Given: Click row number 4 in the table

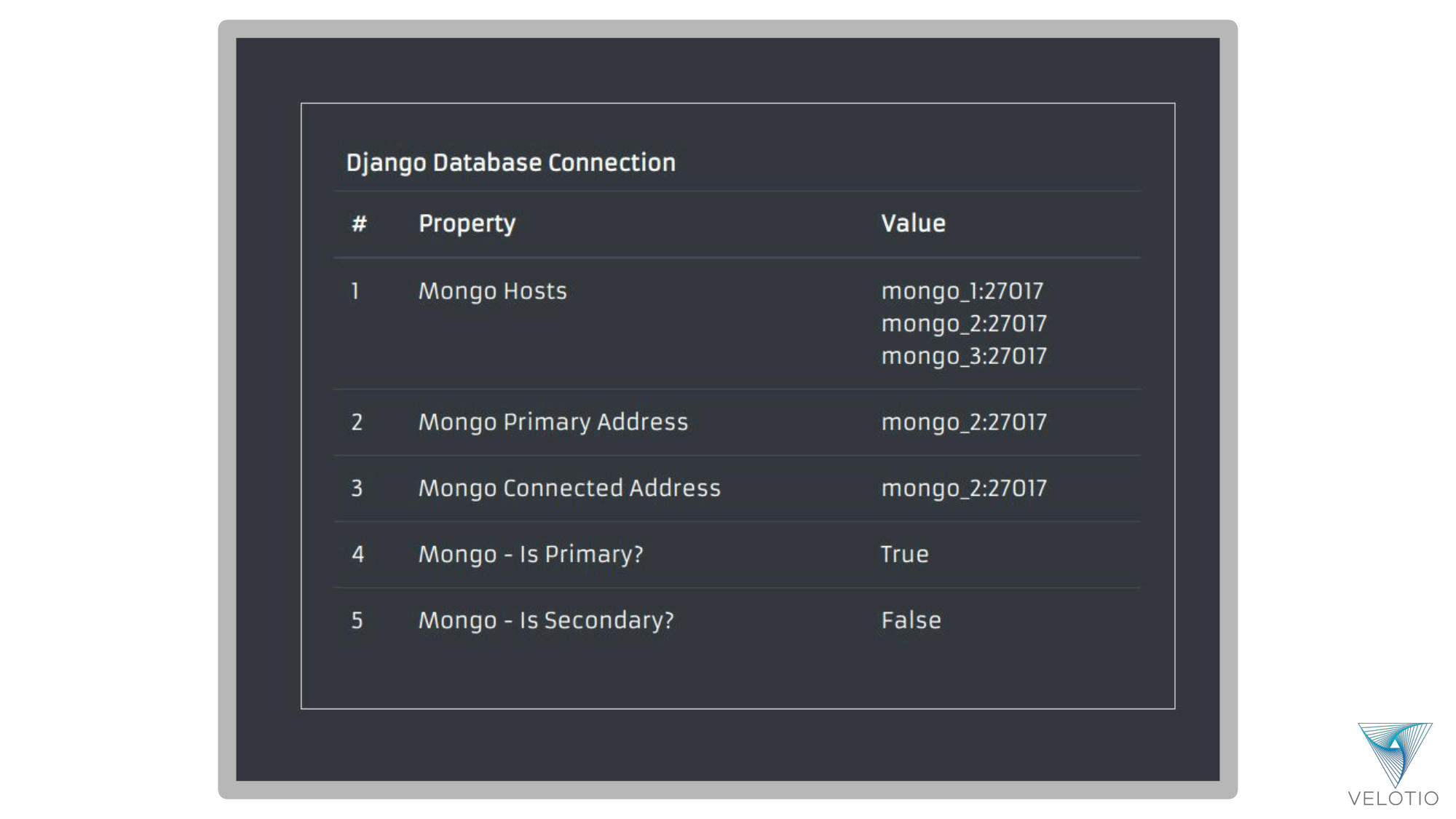Looking at the screenshot, I should [x=357, y=555].
